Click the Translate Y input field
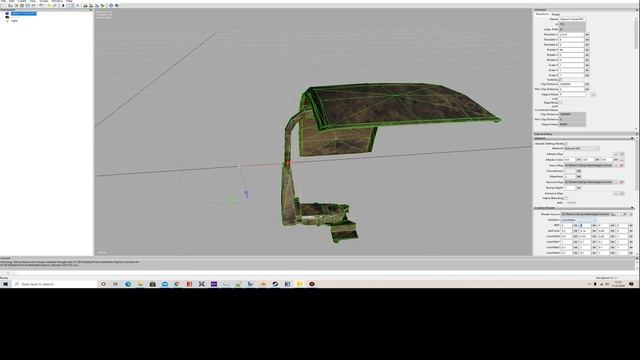Screen dimensions: 640x360 click(x=571, y=40)
